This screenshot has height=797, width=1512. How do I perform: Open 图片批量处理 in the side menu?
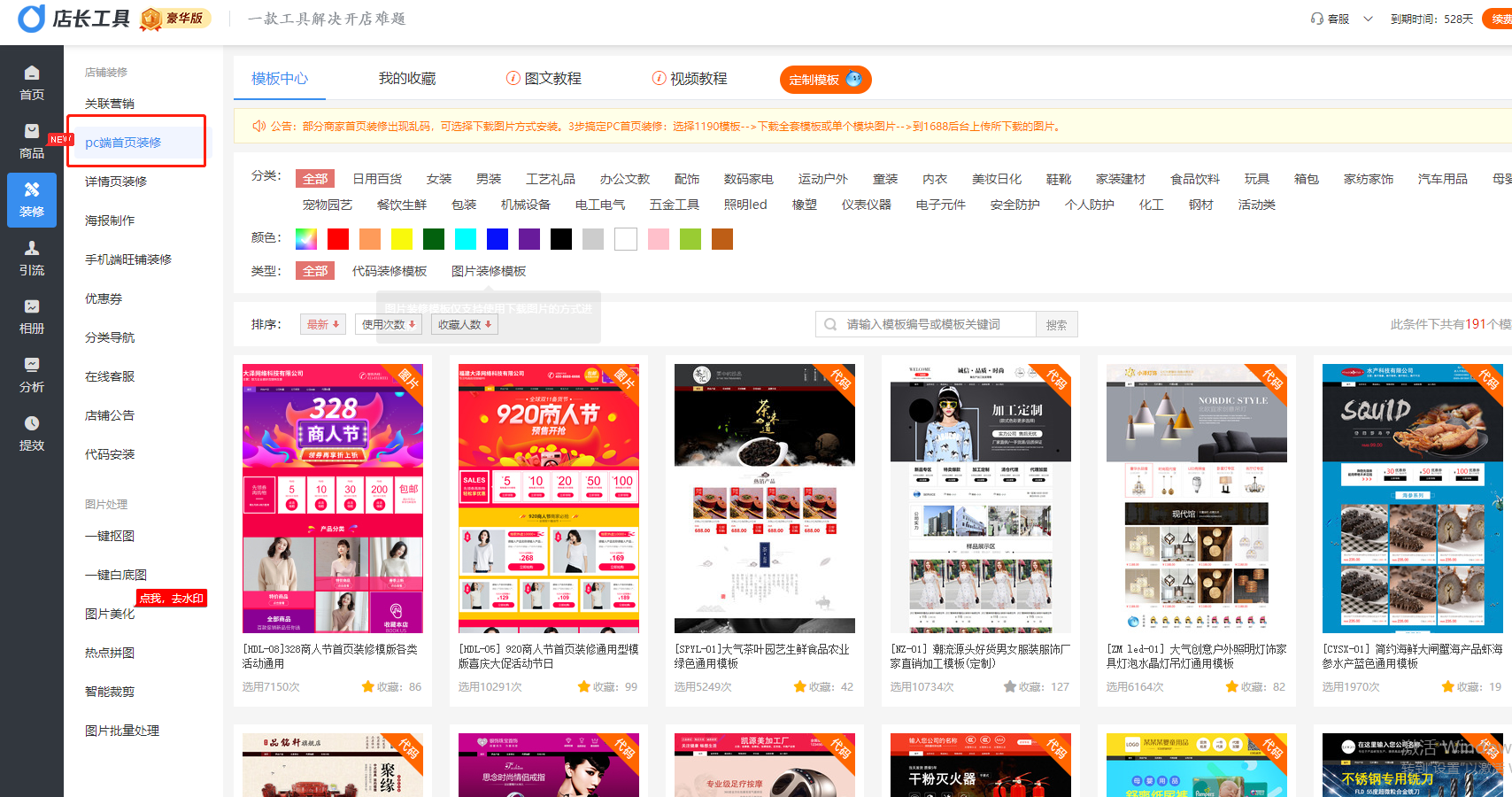click(122, 731)
